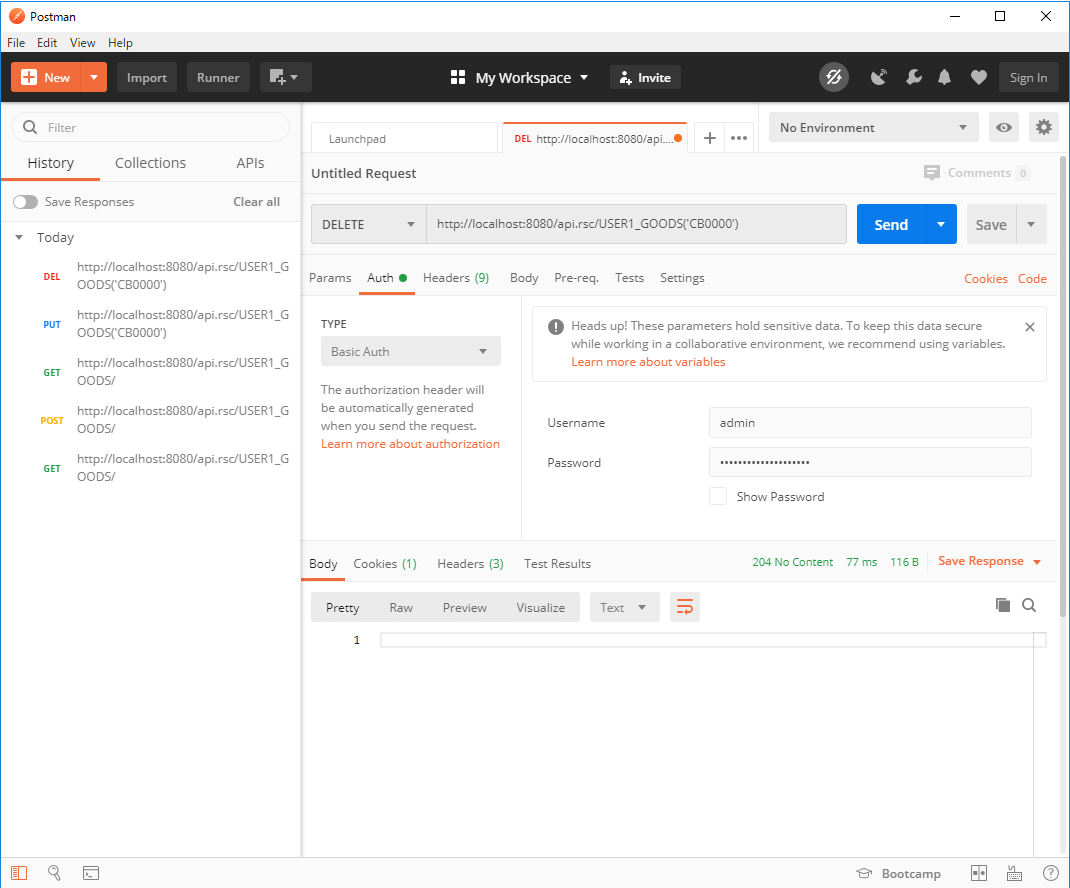The height and width of the screenshot is (888, 1070).
Task: Click the heart icon in header
Action: pyautogui.click(x=979, y=77)
